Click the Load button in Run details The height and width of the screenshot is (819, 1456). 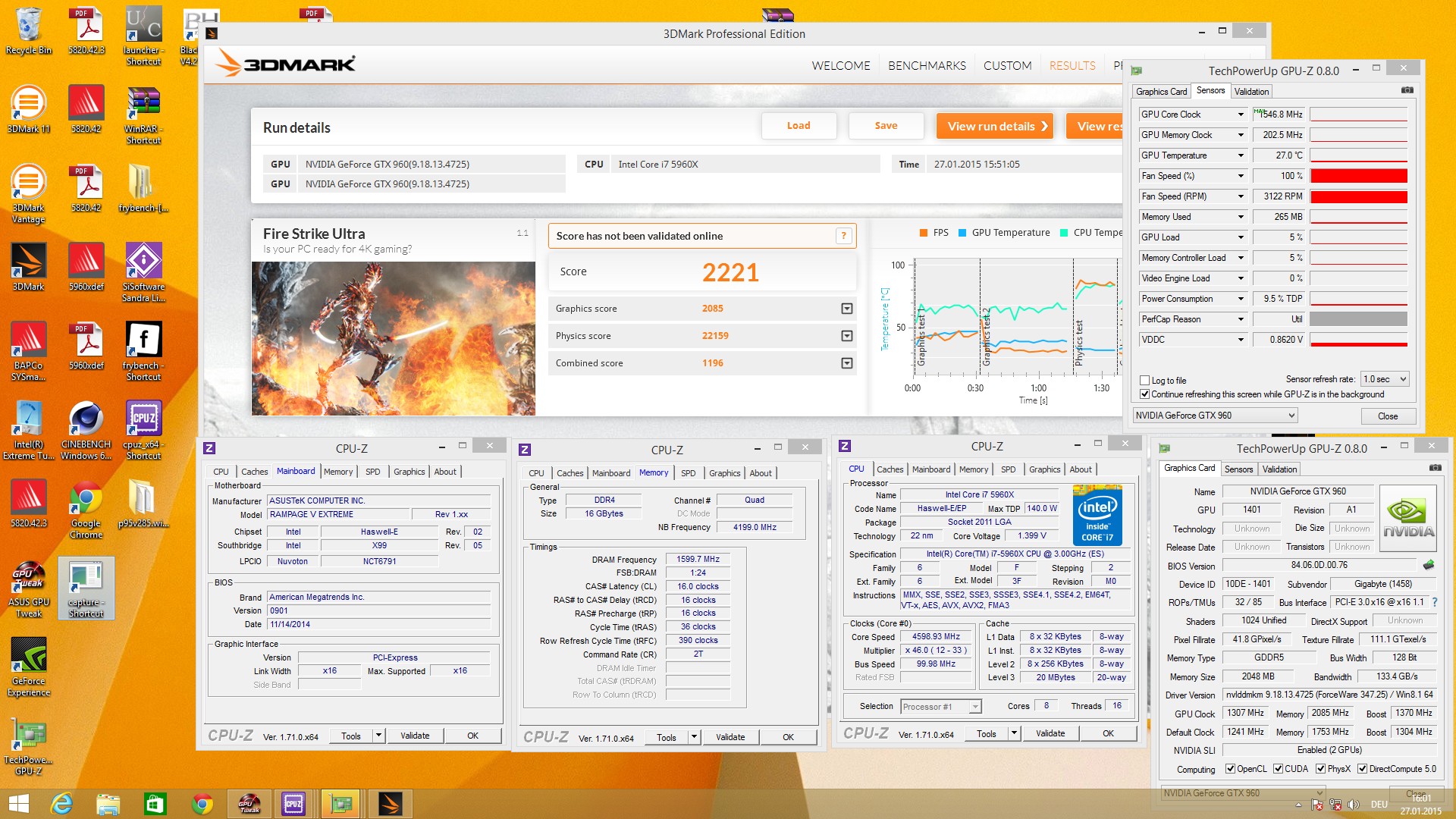tap(799, 126)
